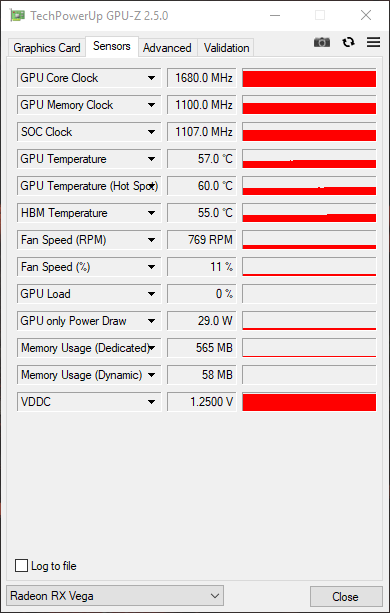390x613 pixels.
Task: Take a screenshot with the camera icon
Action: click(x=322, y=42)
